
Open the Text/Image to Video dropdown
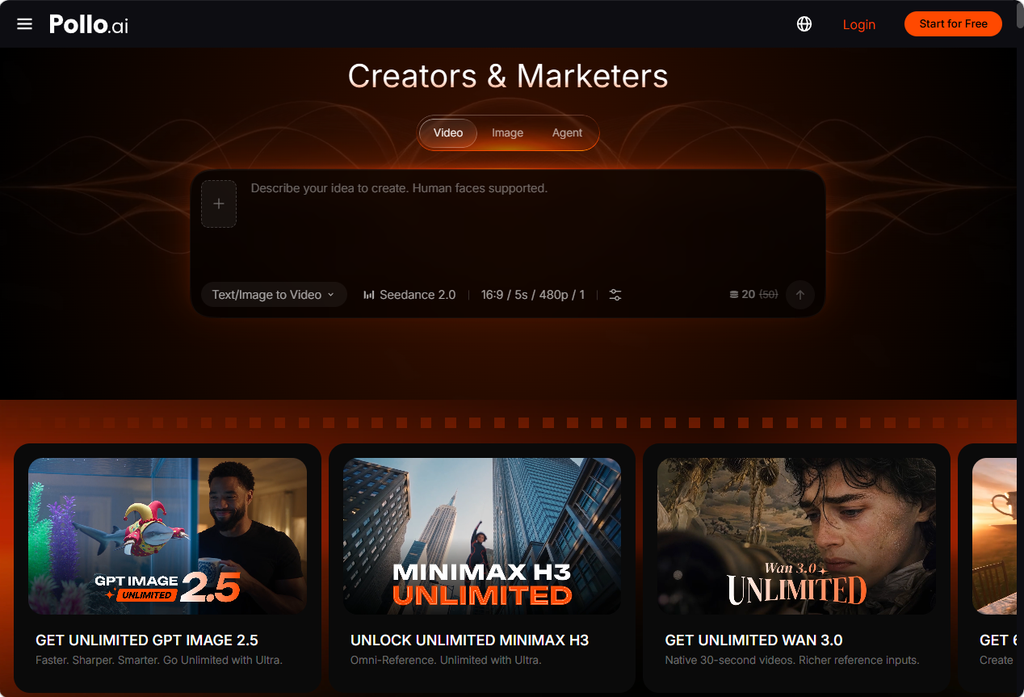273,295
